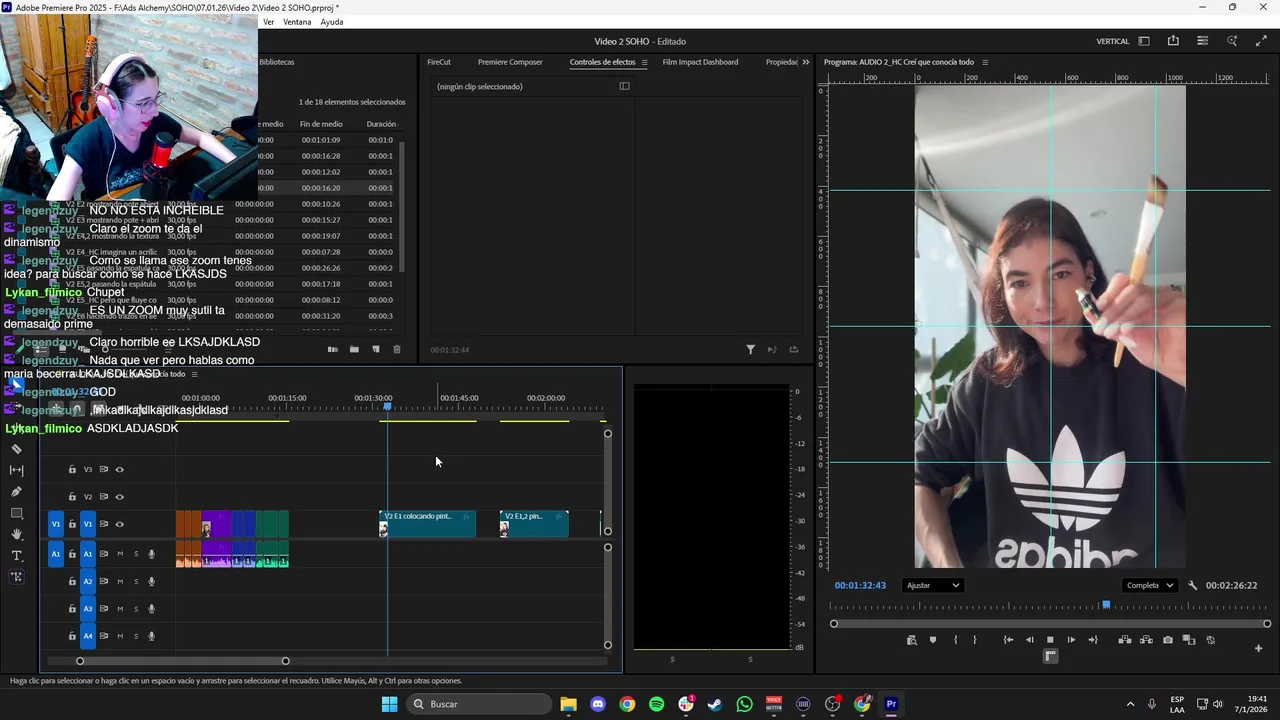Stop playback in the Program monitor
This screenshot has height=720, width=1280.
1050,640
